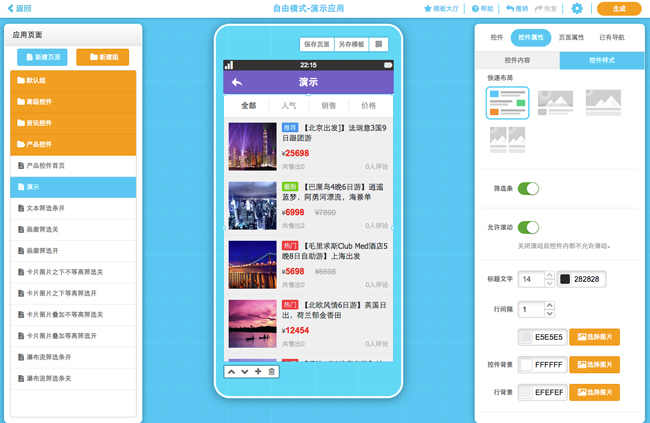
Task: Open 帮助 help from the top bar
Action: coord(482,8)
